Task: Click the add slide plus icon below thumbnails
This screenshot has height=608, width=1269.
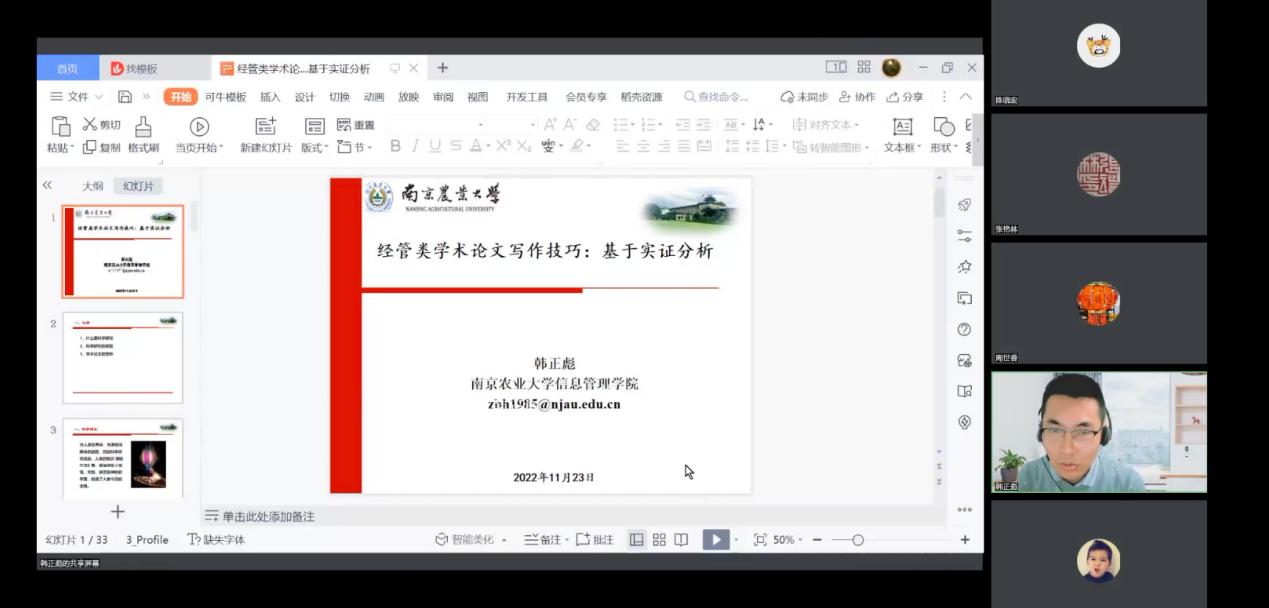Action: coord(117,512)
